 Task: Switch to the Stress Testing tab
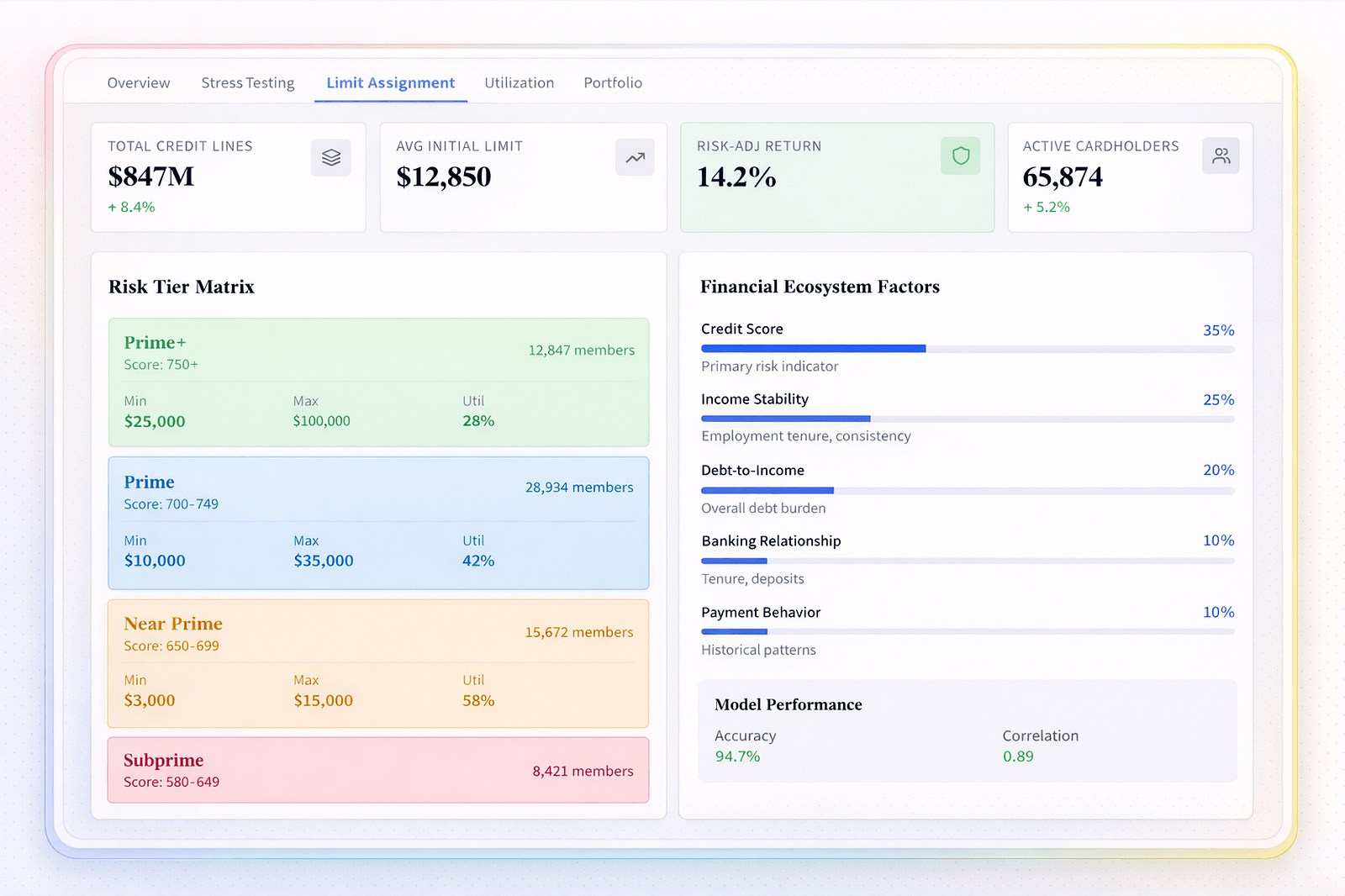pyautogui.click(x=248, y=83)
